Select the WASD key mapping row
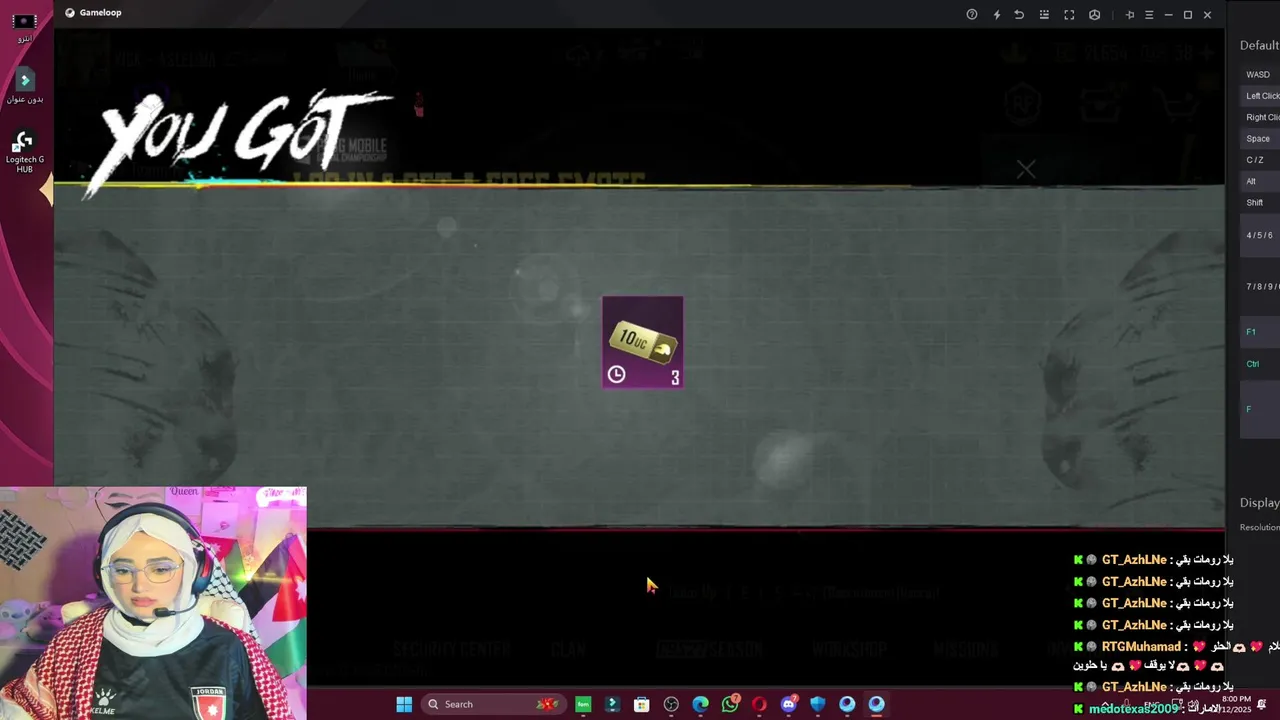The height and width of the screenshot is (720, 1280). point(1260,74)
